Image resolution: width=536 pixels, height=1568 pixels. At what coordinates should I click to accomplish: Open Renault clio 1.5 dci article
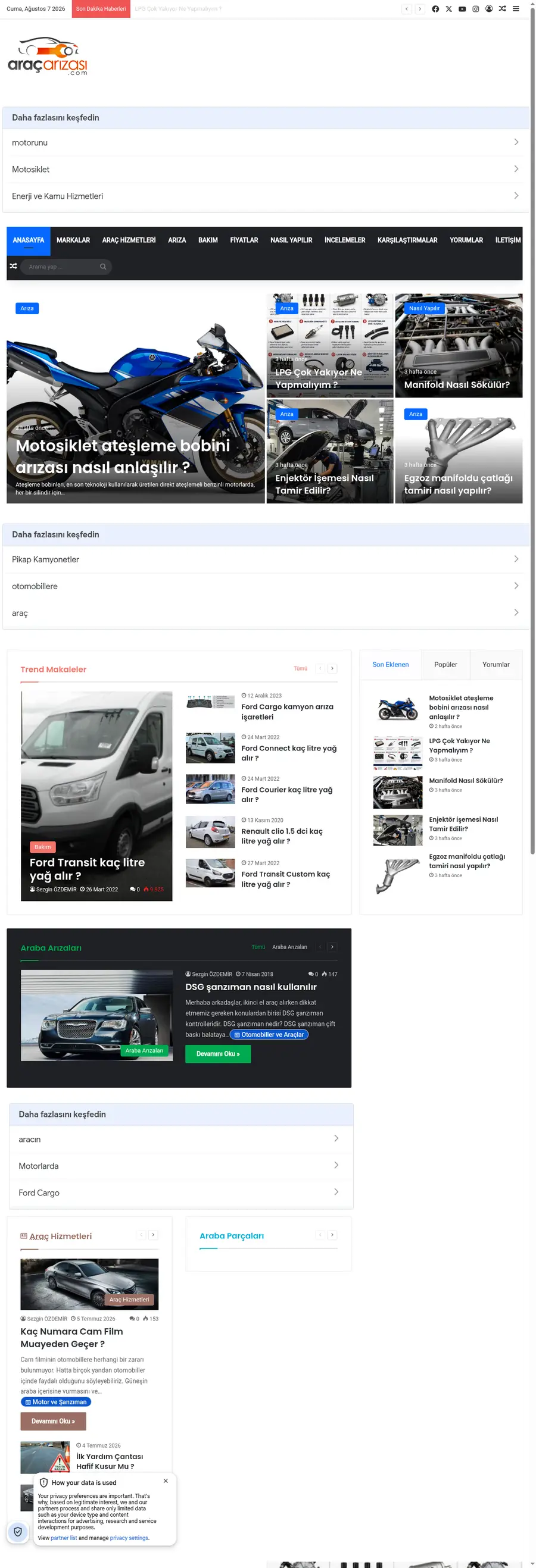282,835
